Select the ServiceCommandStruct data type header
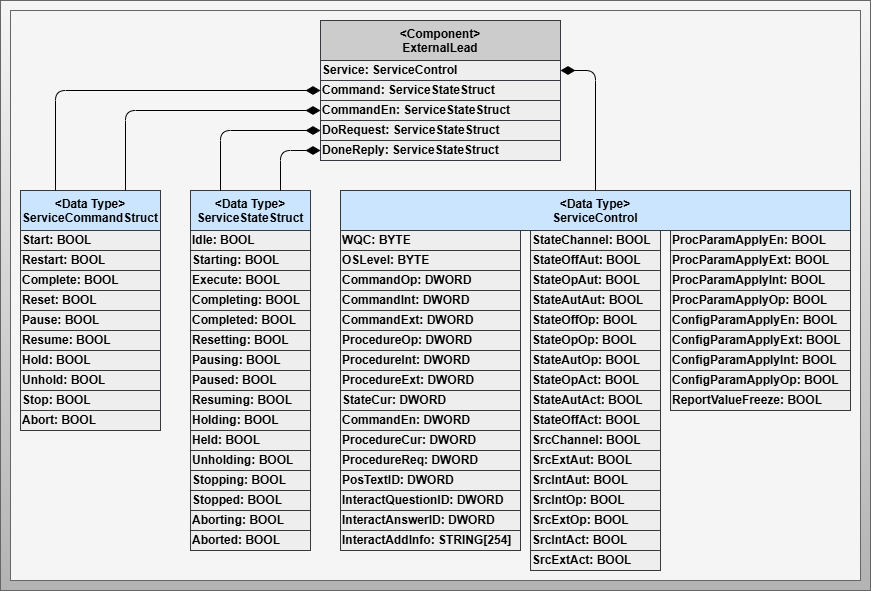The height and width of the screenshot is (591, 871). pos(90,211)
